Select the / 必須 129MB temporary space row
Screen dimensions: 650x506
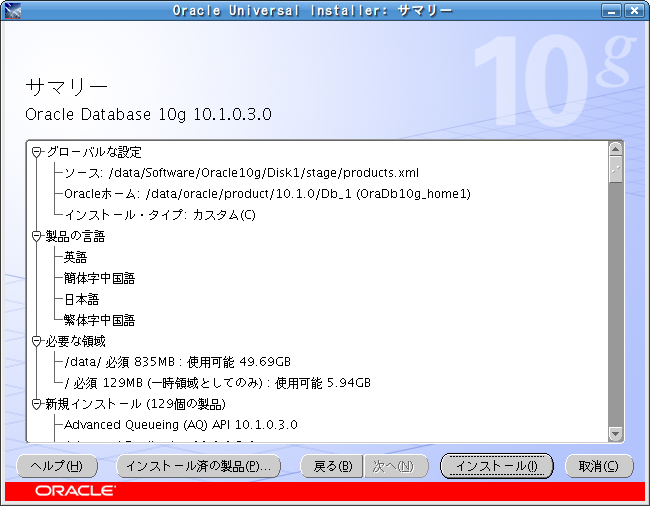tap(218, 383)
